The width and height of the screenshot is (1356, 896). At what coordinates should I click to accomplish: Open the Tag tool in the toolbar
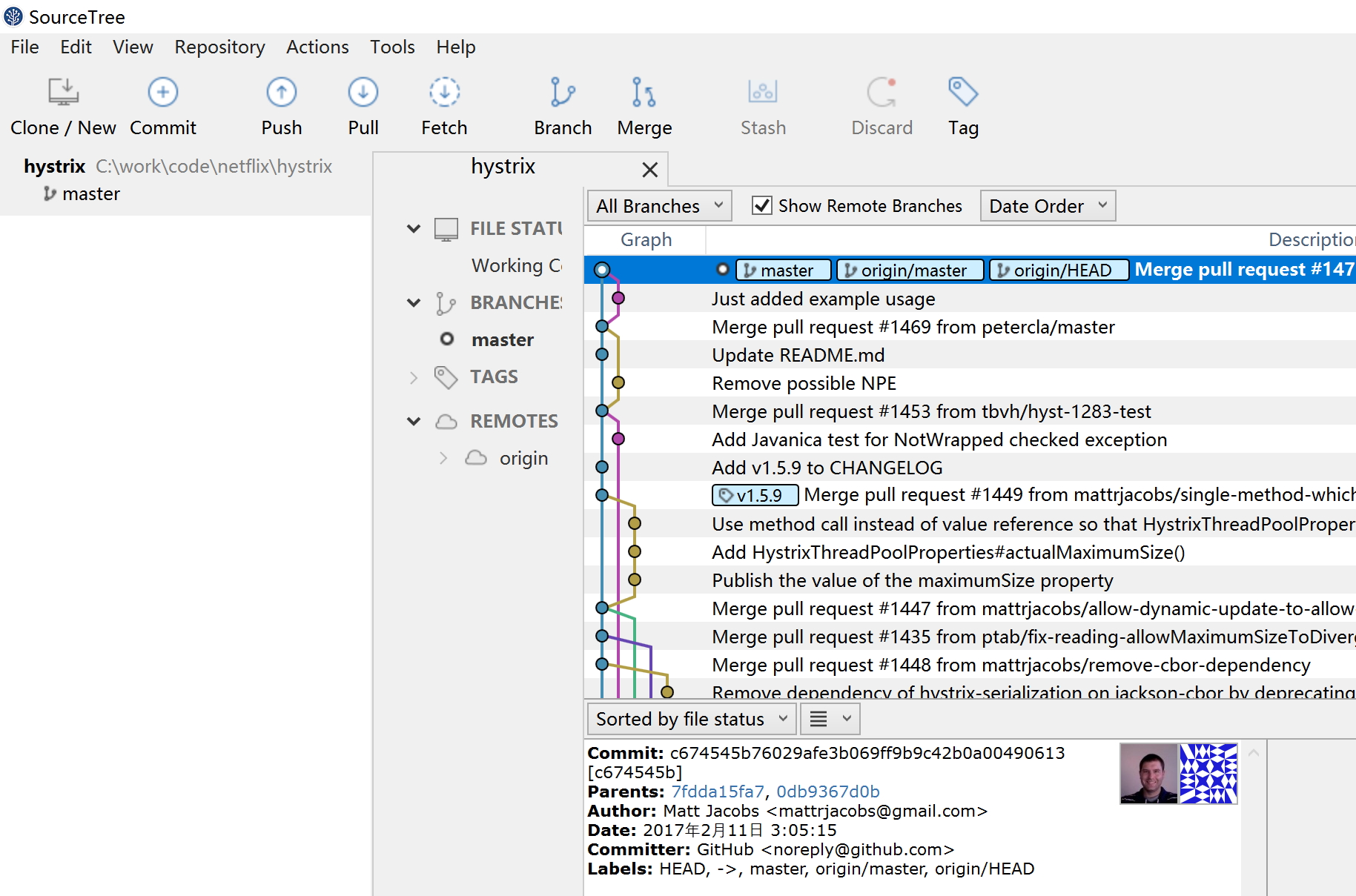[x=962, y=93]
